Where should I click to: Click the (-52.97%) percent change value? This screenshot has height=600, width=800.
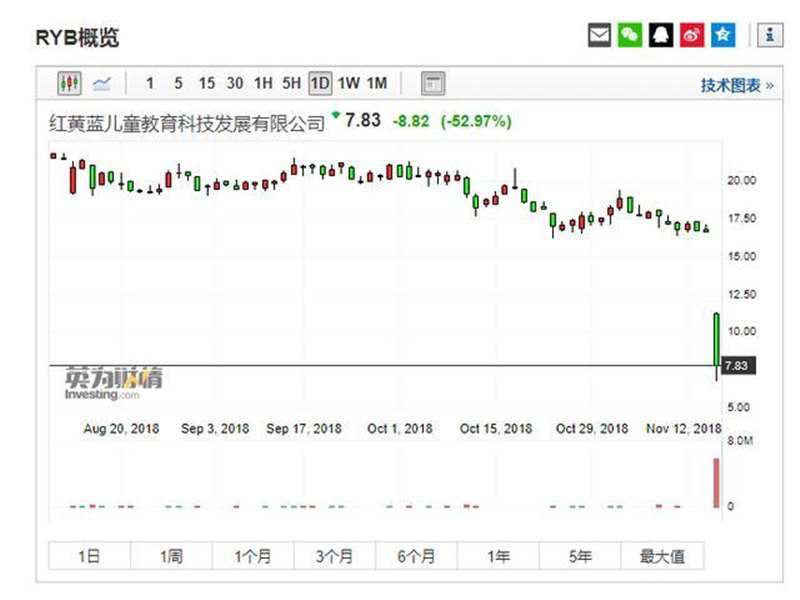(476, 121)
